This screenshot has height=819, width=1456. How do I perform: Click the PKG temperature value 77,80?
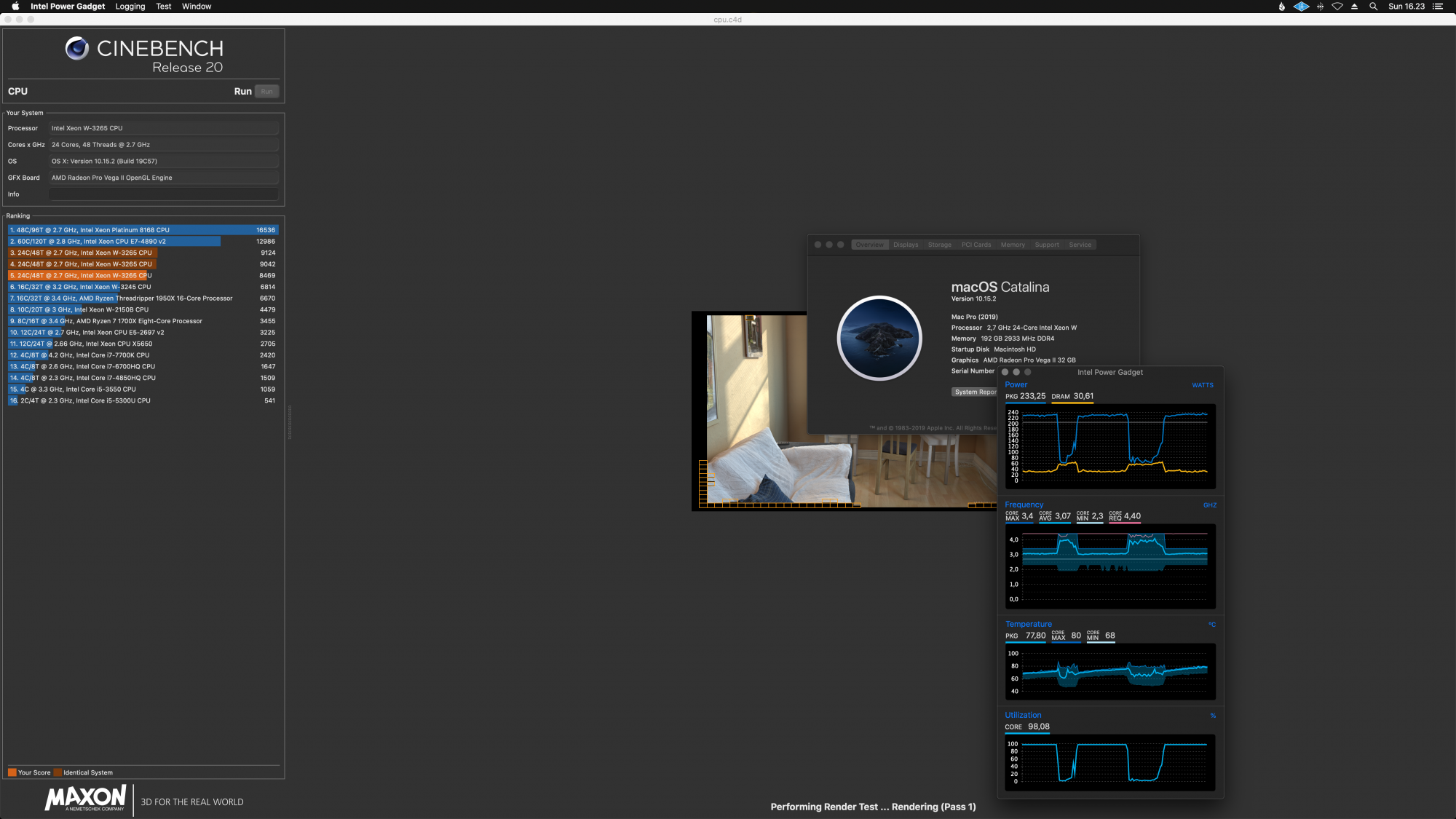[x=1035, y=636]
